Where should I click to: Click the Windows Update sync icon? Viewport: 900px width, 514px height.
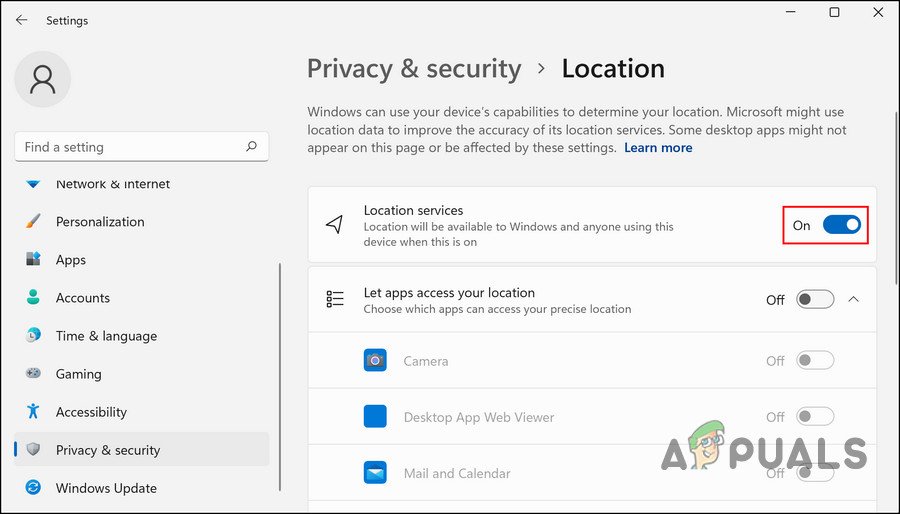[x=33, y=488]
